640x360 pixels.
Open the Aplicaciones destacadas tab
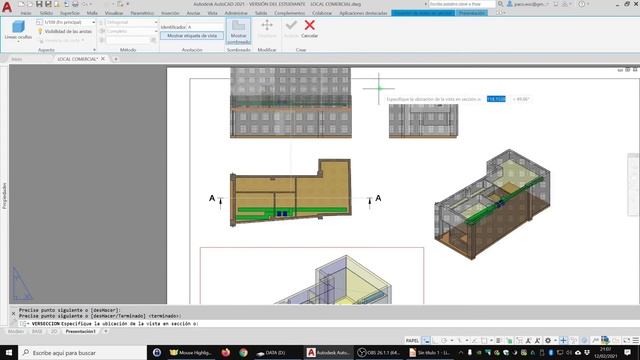click(363, 13)
